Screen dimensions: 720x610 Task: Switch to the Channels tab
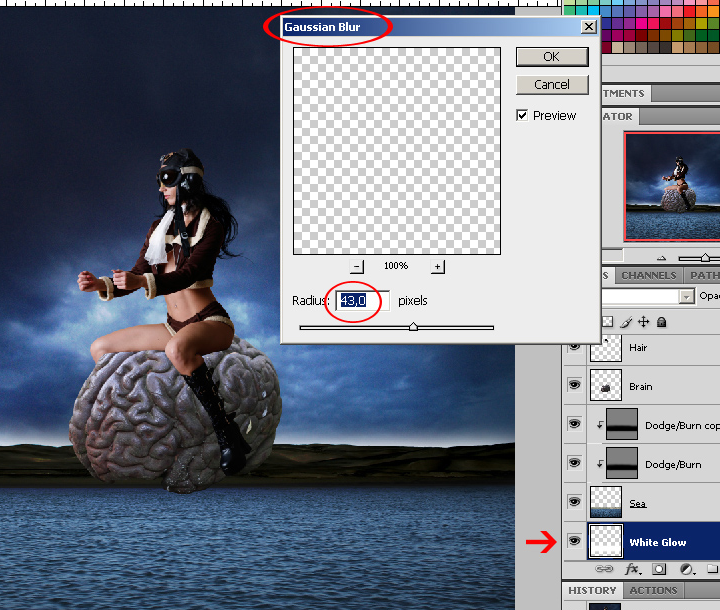[648, 275]
